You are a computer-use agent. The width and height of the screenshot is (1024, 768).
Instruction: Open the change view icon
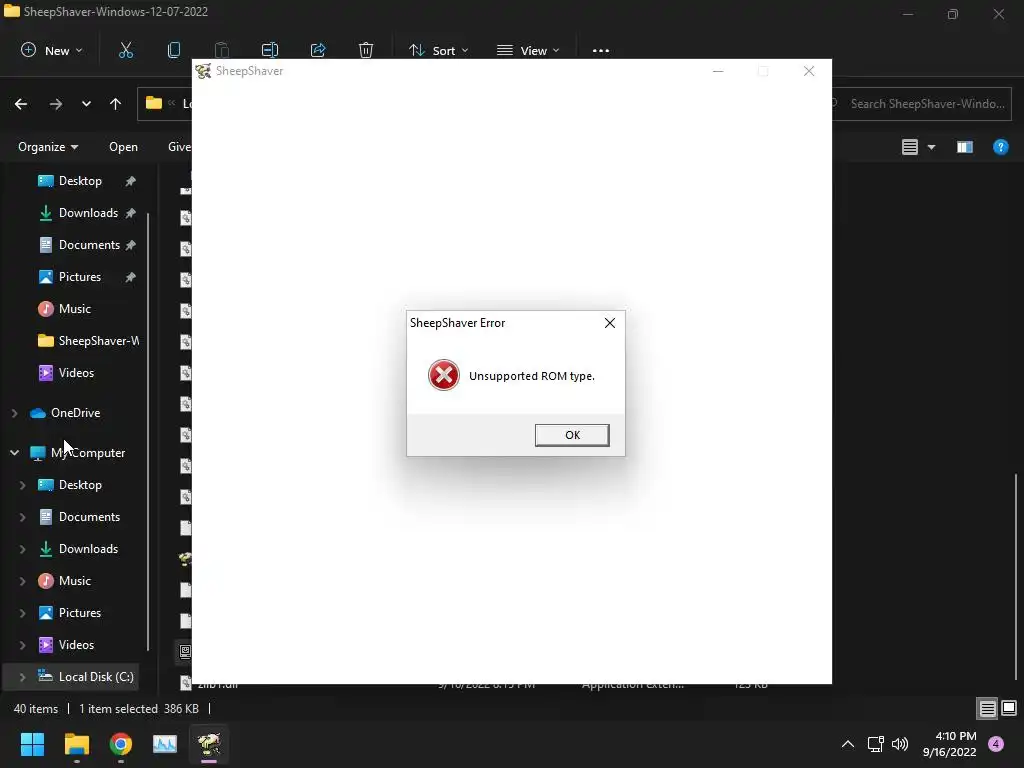(x=910, y=147)
